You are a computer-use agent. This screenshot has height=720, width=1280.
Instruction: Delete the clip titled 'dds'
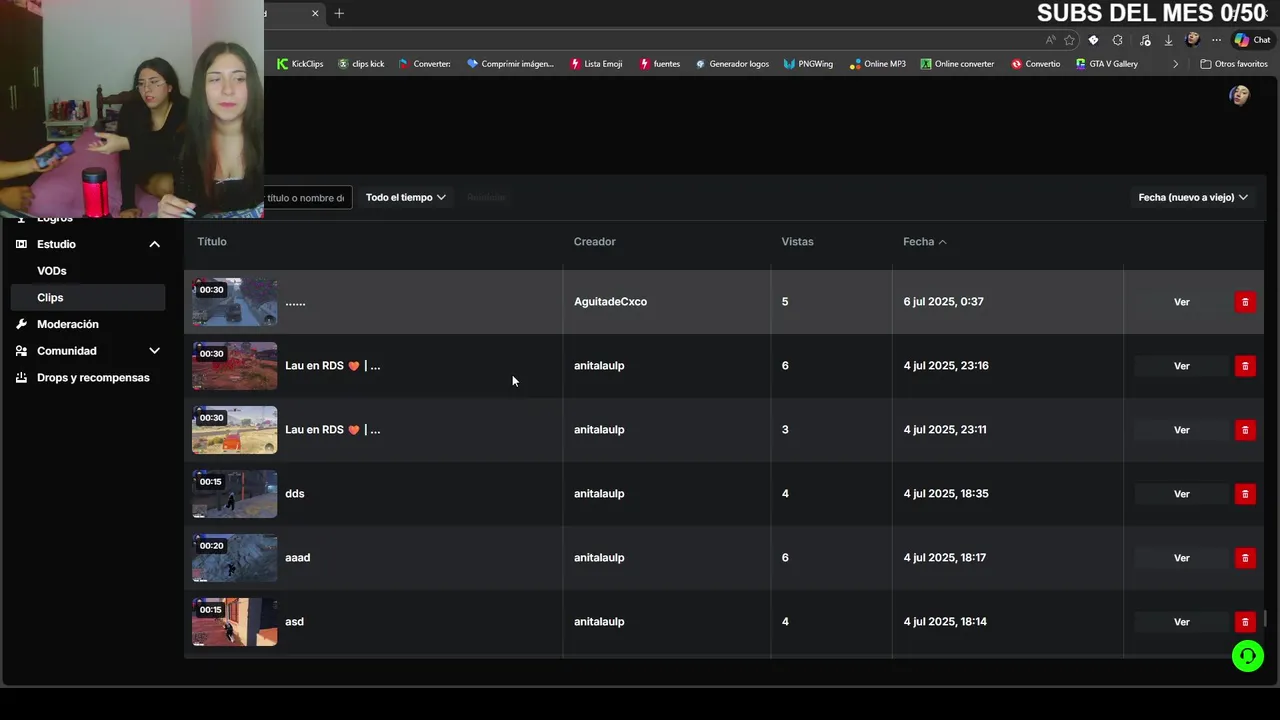1245,494
